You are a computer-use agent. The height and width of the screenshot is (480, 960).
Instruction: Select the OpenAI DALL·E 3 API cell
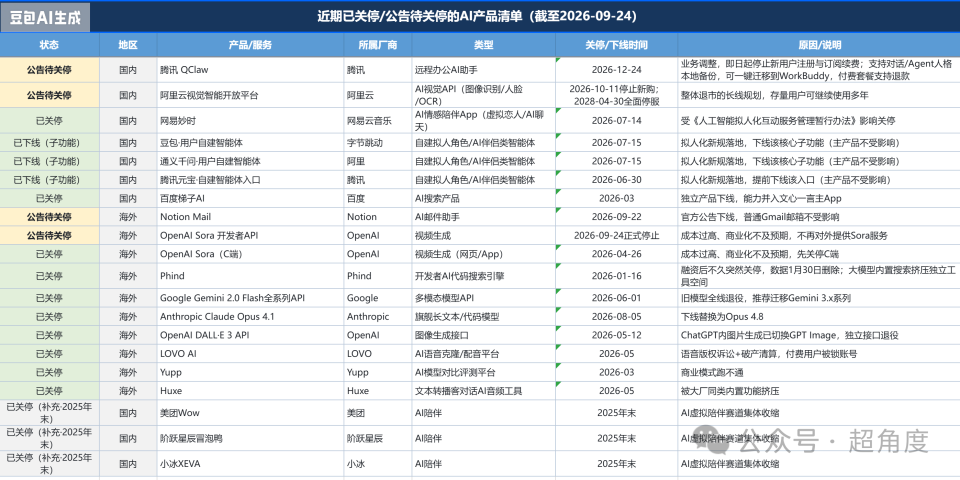pyautogui.click(x=250, y=335)
